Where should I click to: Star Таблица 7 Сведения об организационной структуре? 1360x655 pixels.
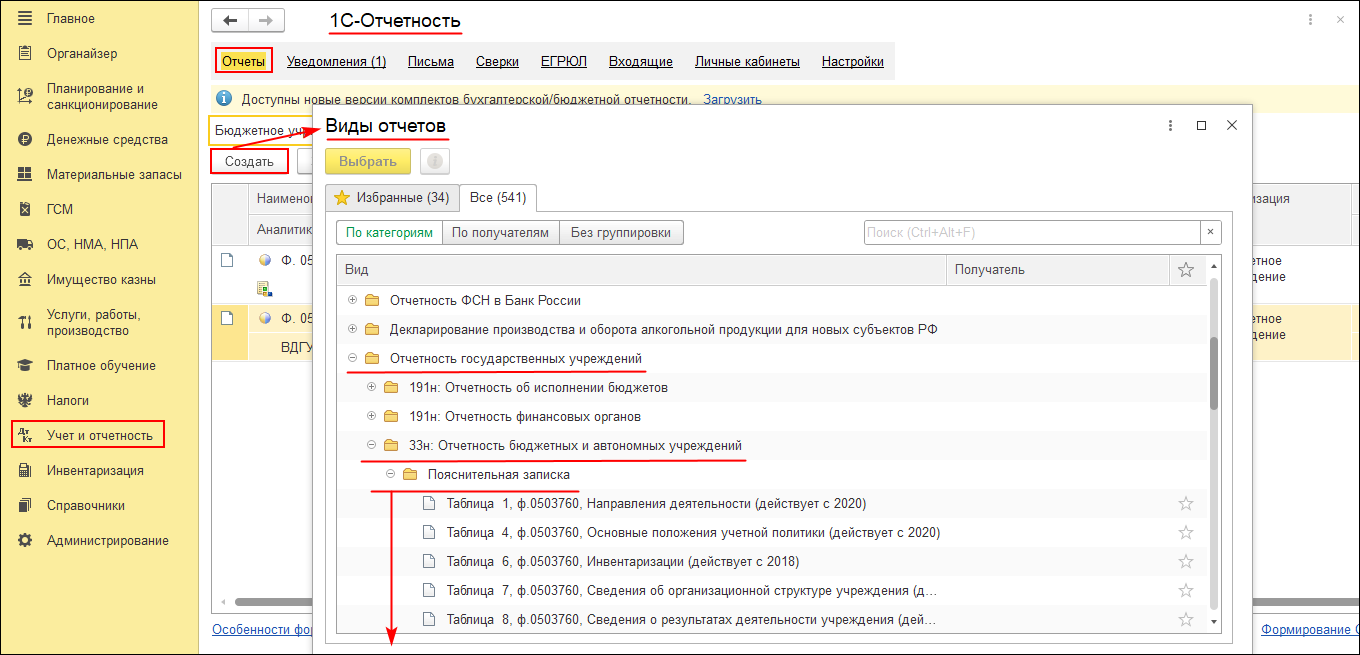[x=1186, y=591]
